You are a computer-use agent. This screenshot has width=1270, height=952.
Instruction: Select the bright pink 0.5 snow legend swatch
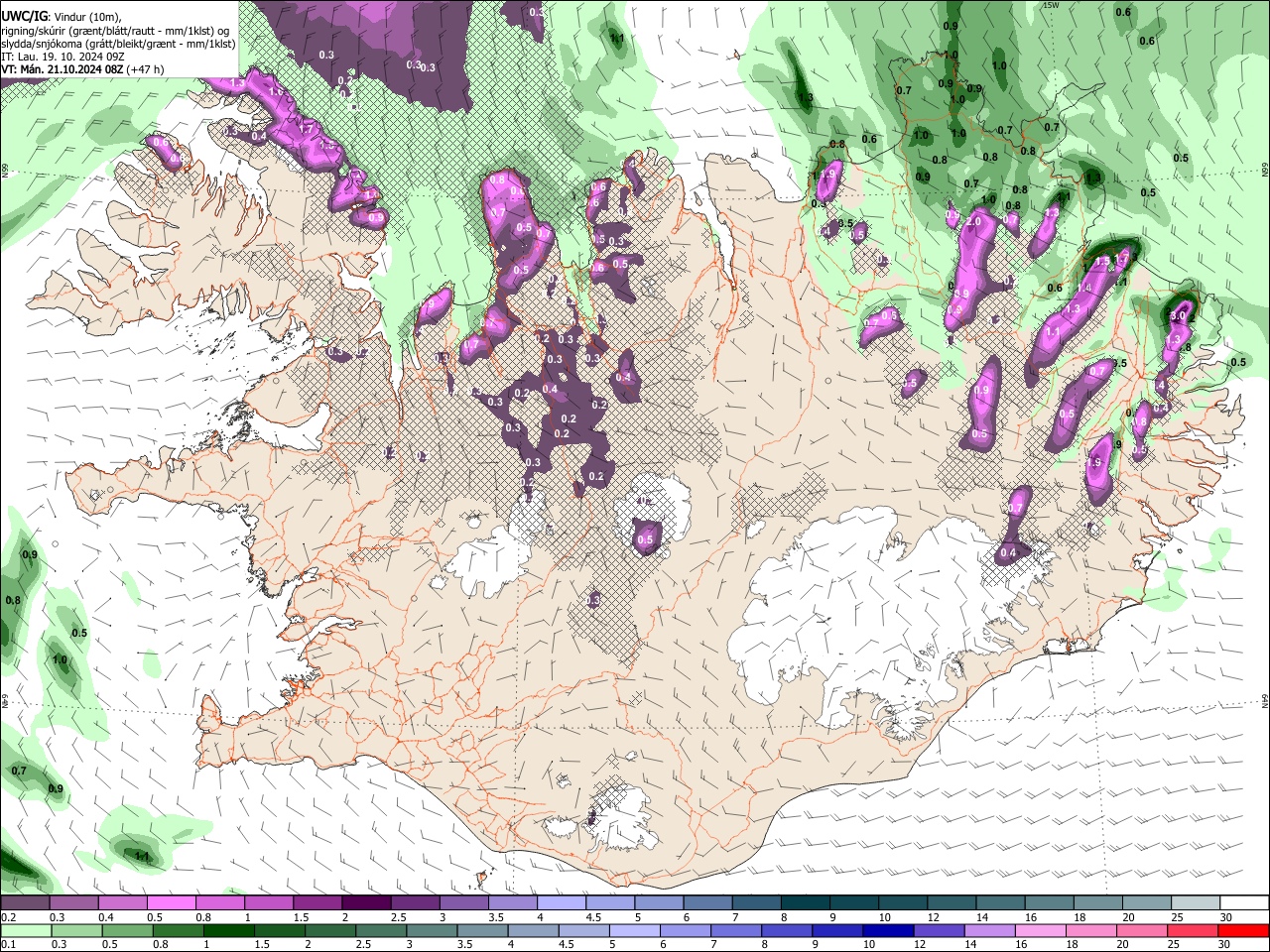coord(171,903)
